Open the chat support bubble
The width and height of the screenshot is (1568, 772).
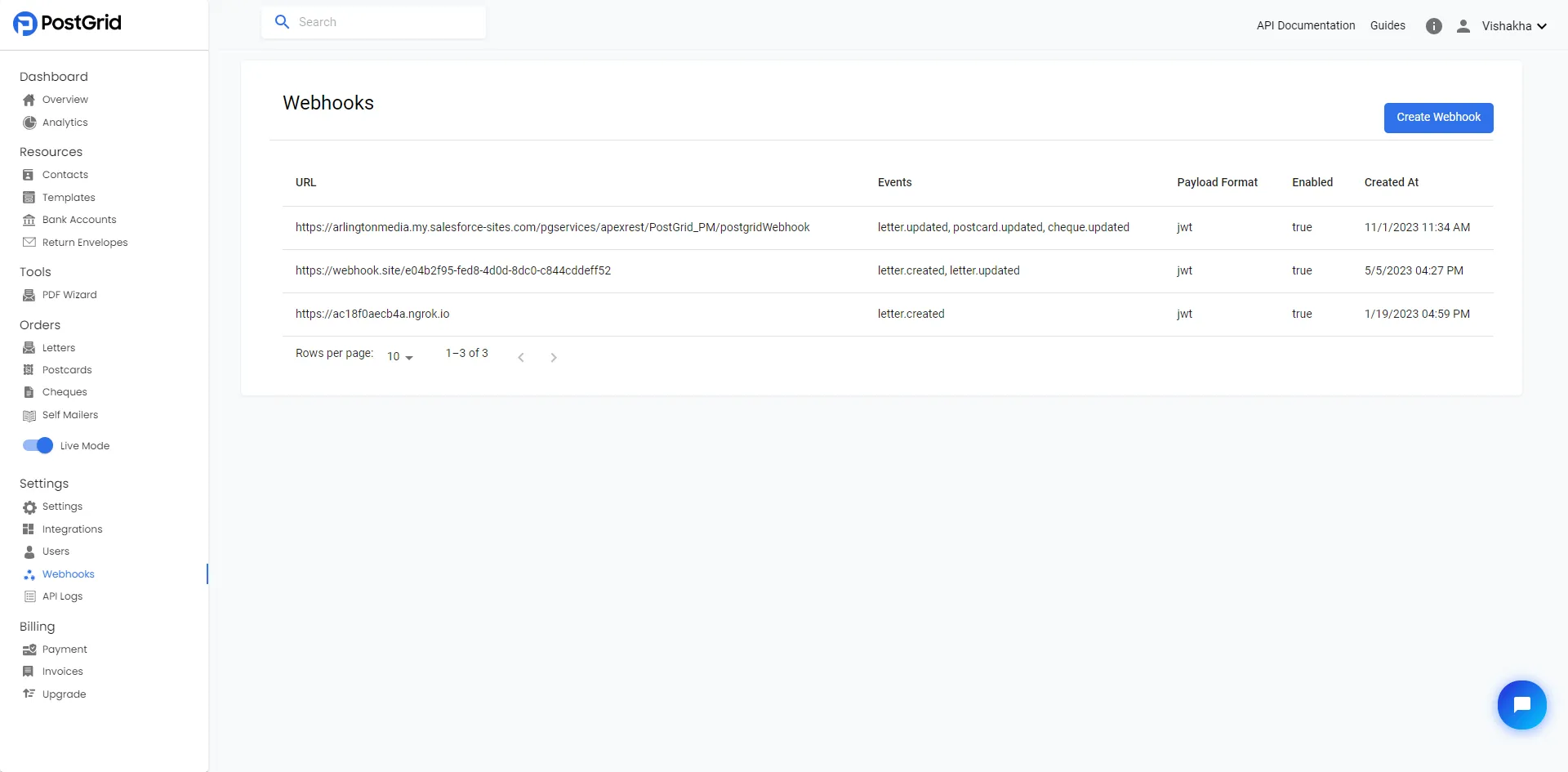pos(1522,704)
